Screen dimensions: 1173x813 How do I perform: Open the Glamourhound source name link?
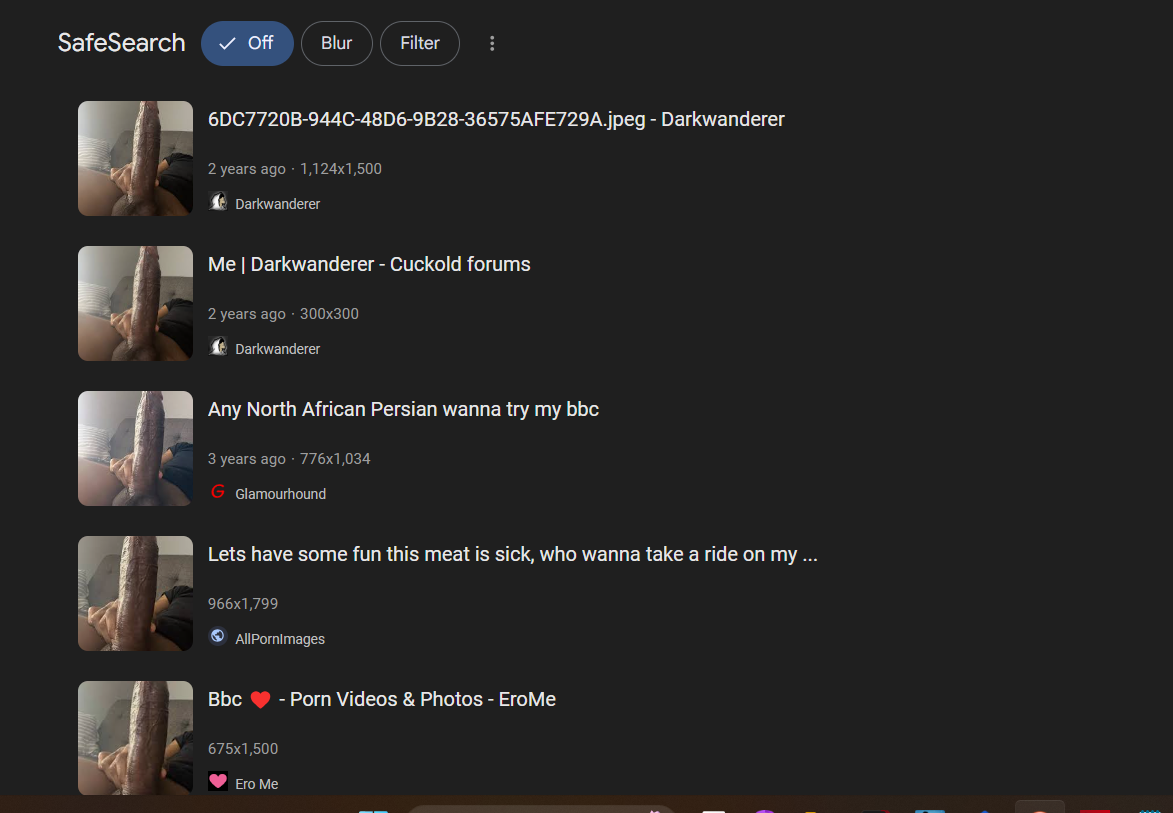pyautogui.click(x=281, y=494)
